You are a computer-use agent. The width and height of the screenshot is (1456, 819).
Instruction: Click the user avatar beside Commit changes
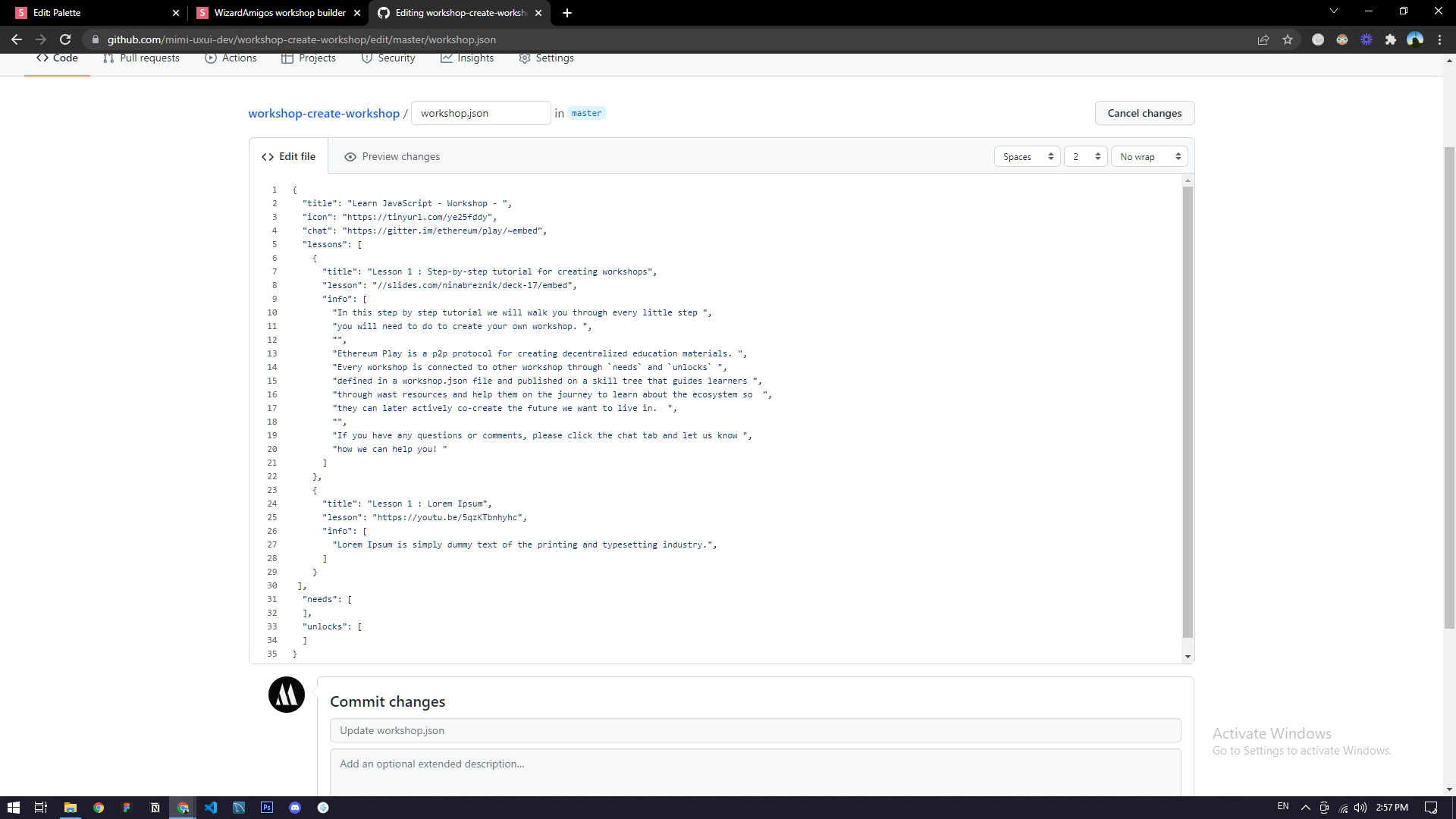pyautogui.click(x=287, y=695)
